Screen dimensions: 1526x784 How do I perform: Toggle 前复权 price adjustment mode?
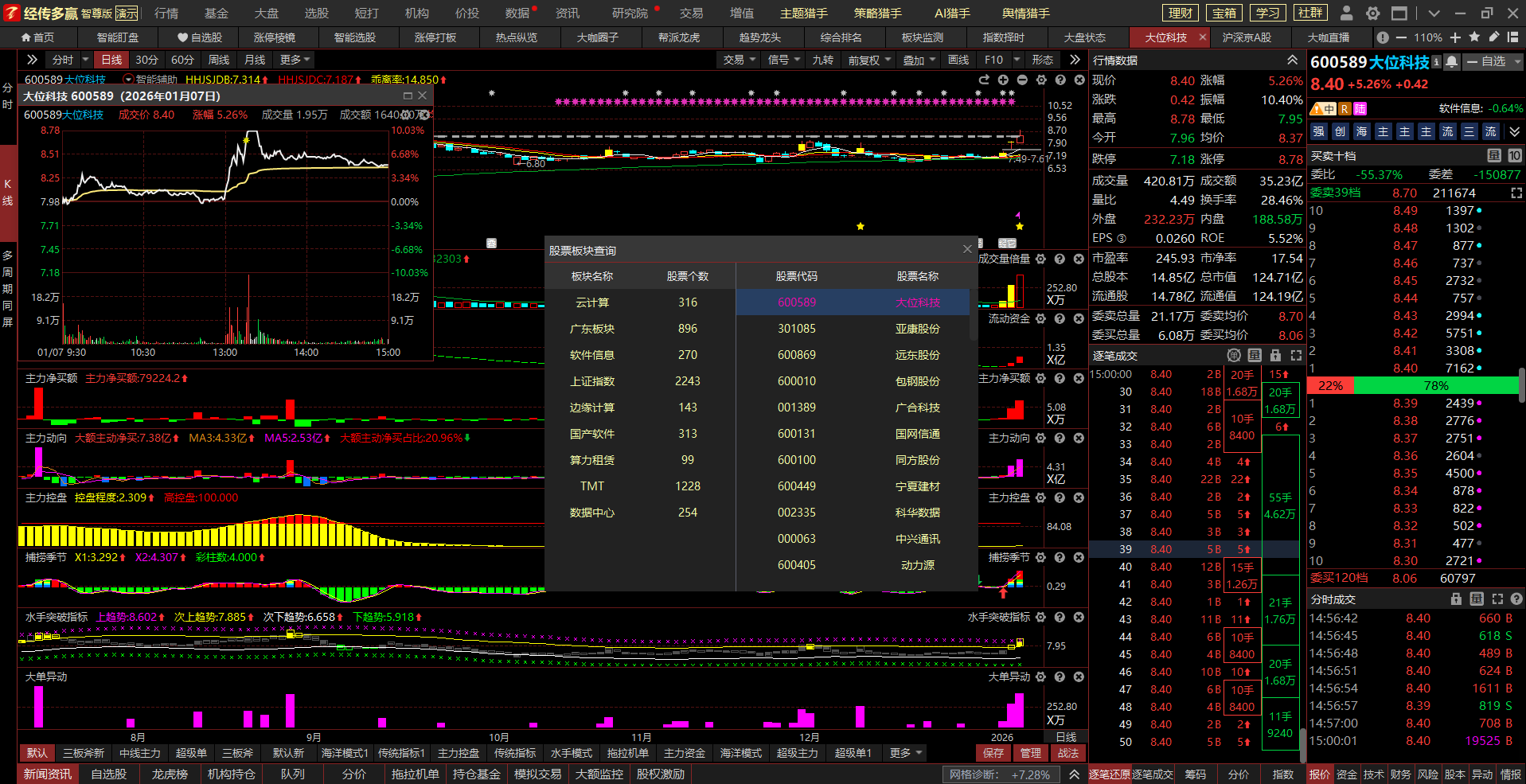pos(868,60)
